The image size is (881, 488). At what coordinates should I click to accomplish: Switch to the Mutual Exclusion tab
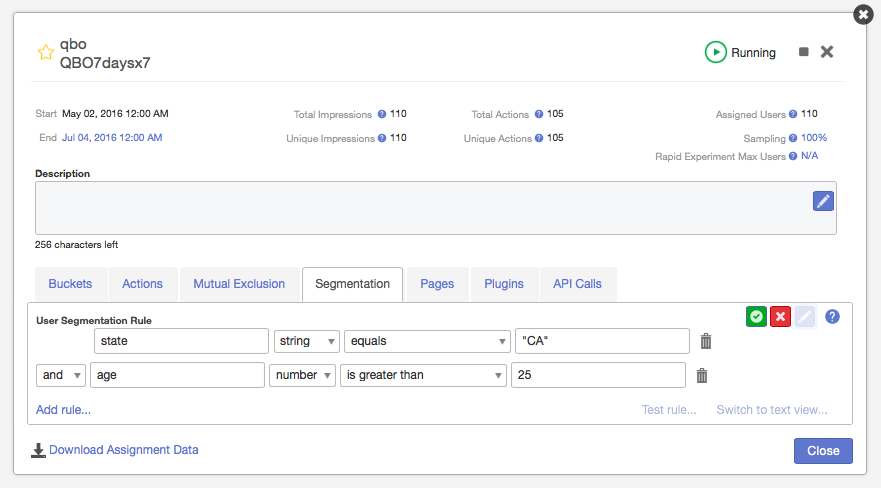point(239,284)
